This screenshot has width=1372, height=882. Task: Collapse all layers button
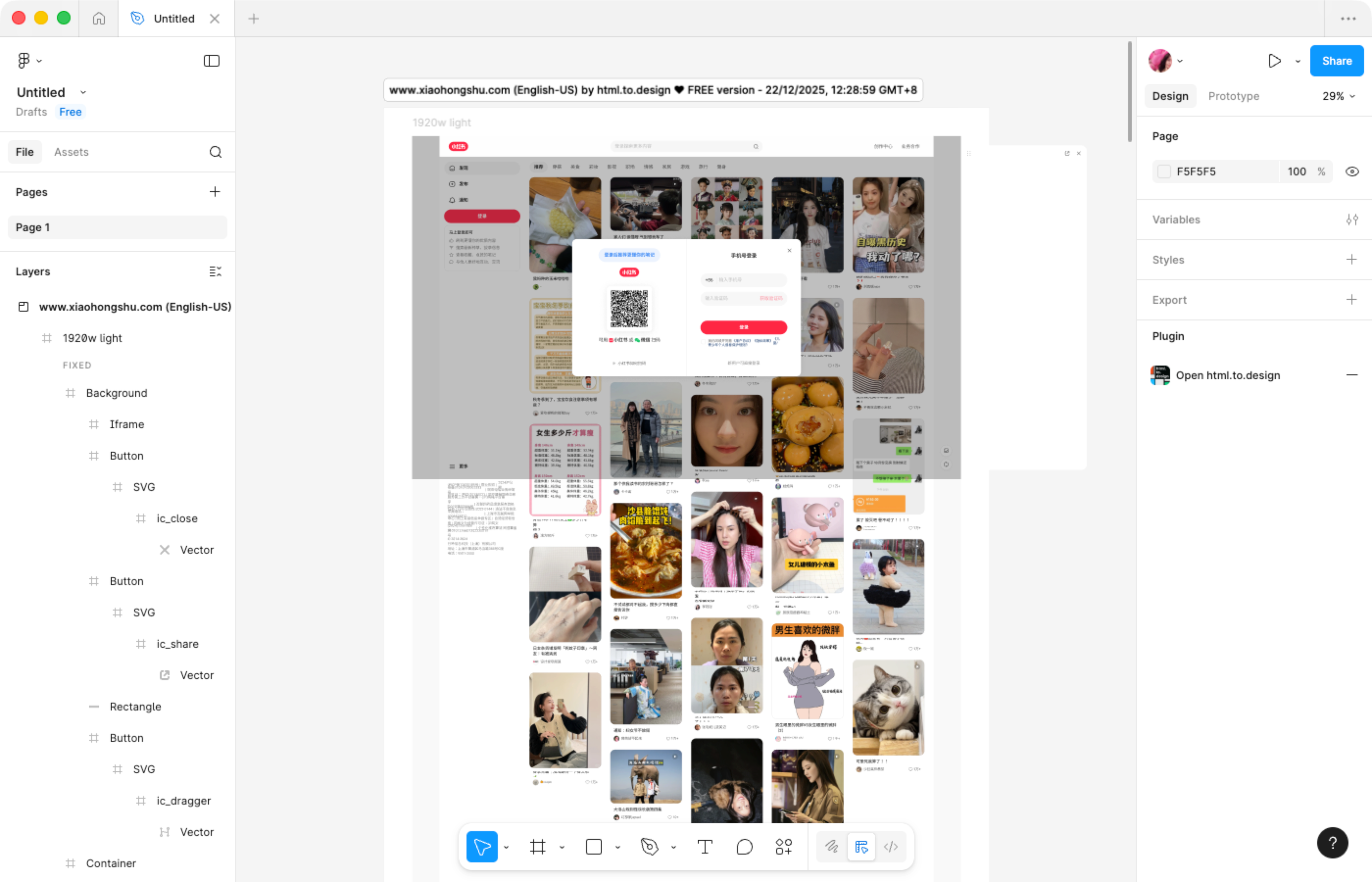[215, 271]
